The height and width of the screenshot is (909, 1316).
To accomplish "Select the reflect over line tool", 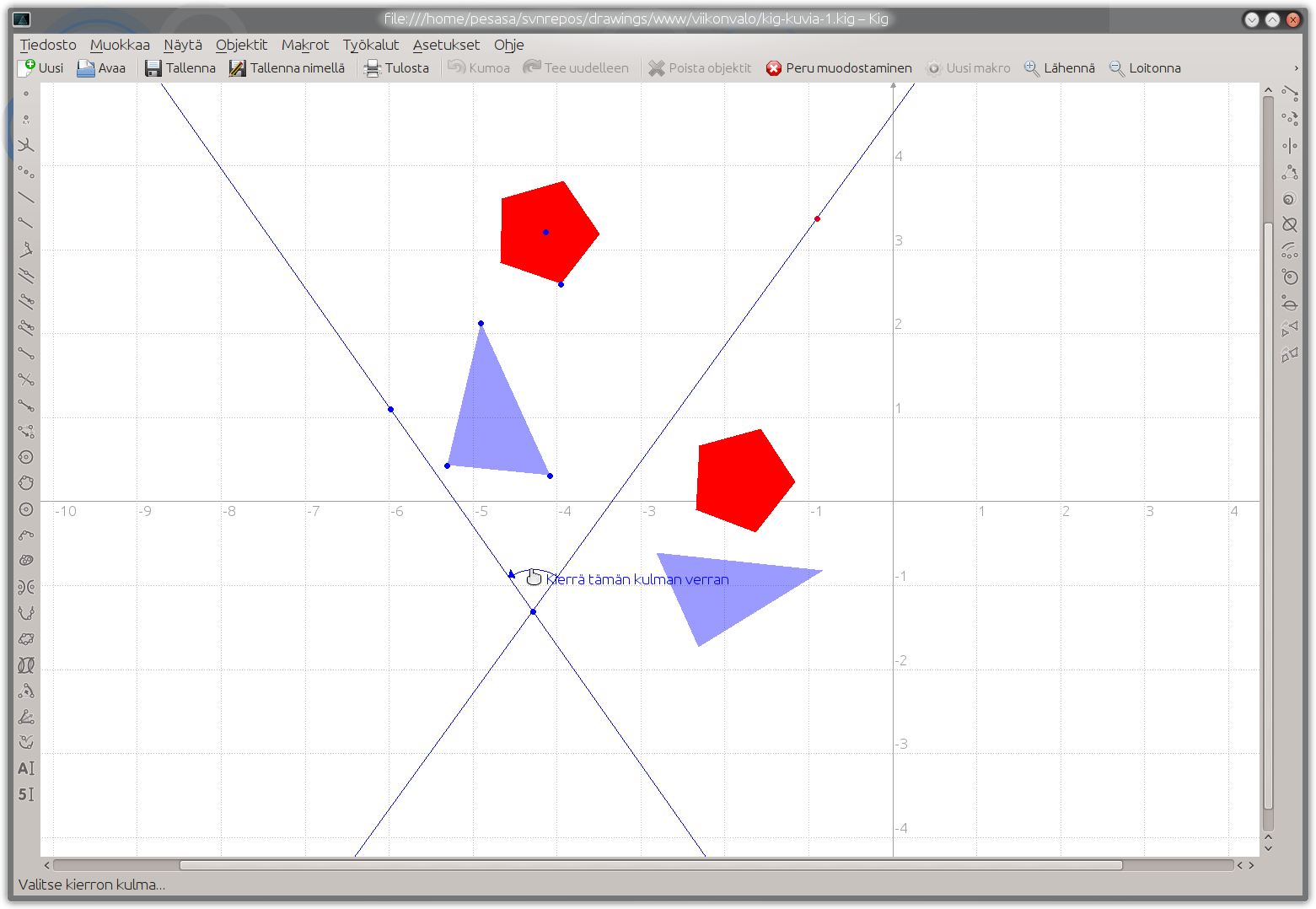I will (1290, 146).
